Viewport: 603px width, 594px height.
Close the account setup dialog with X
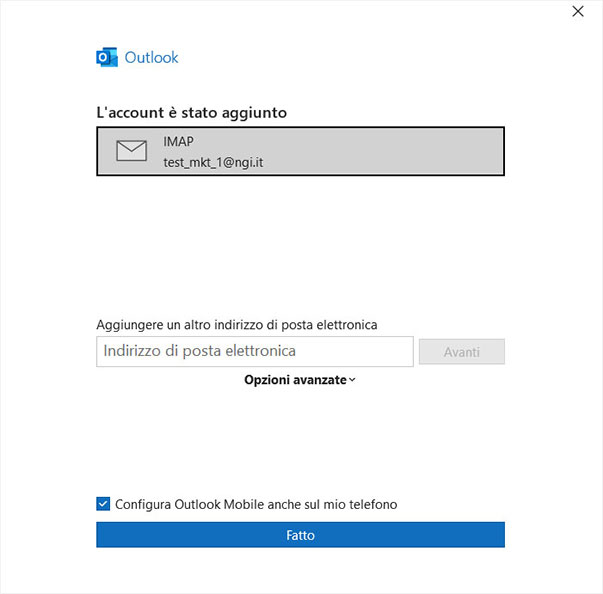pyautogui.click(x=578, y=12)
